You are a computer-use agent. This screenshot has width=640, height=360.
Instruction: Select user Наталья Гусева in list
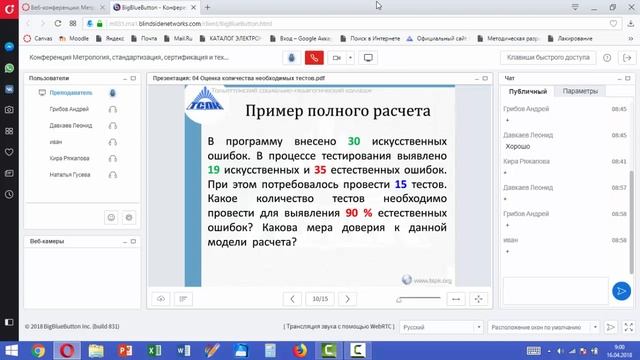tap(70, 174)
